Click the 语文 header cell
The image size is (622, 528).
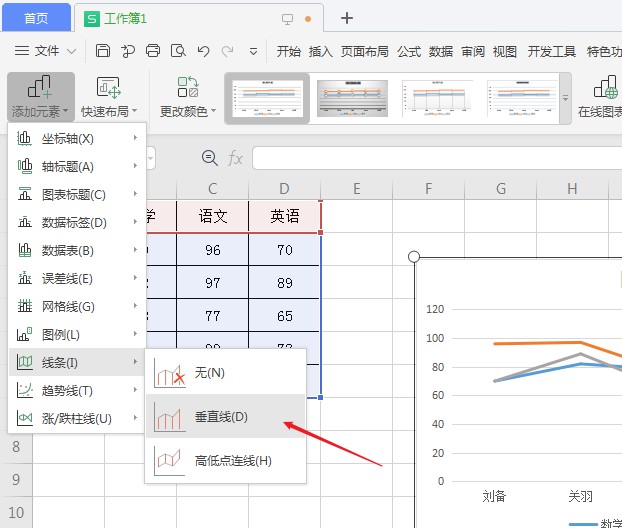[213, 216]
